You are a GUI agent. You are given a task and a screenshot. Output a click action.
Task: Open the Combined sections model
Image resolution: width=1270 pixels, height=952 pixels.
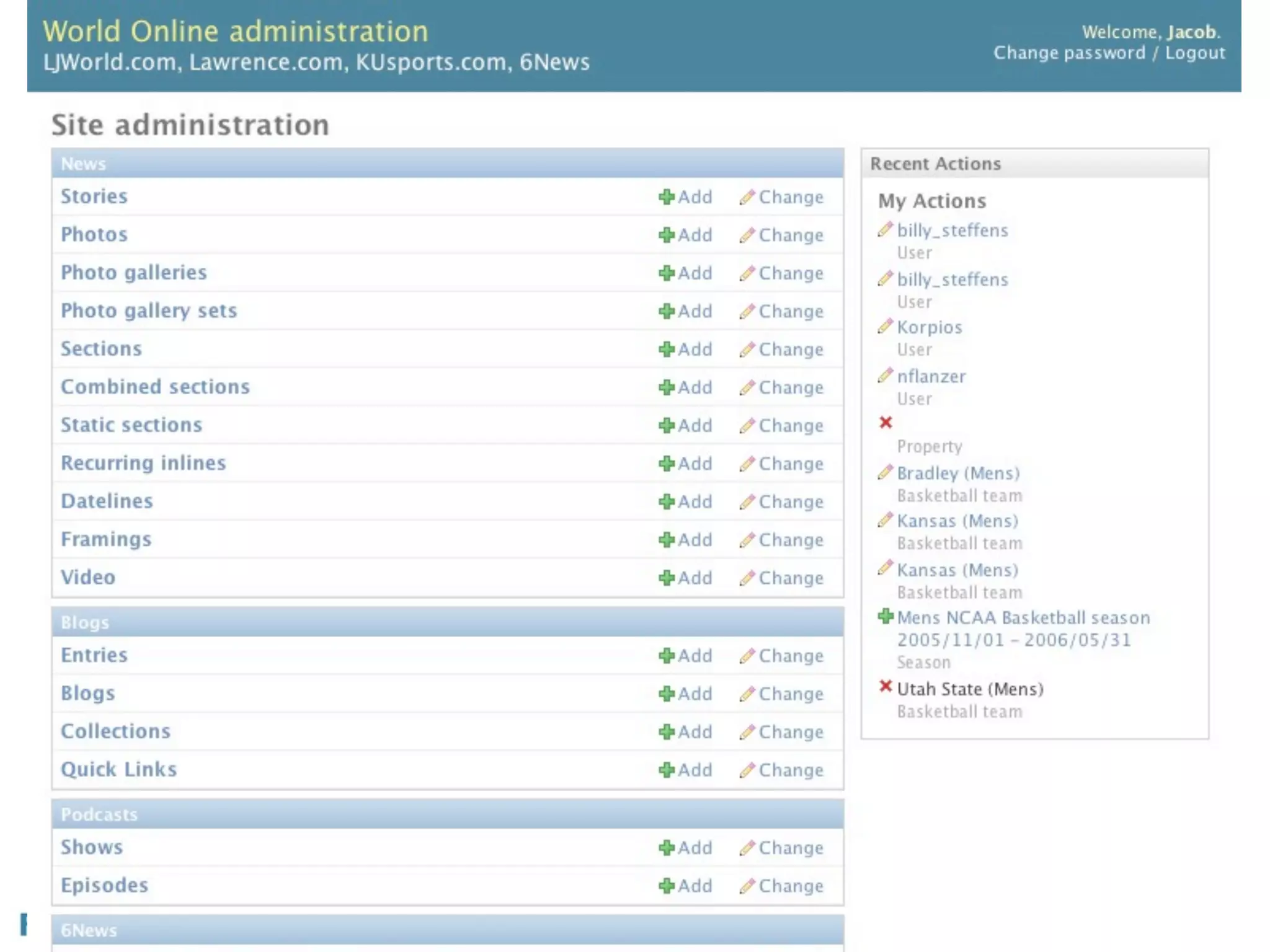155,387
